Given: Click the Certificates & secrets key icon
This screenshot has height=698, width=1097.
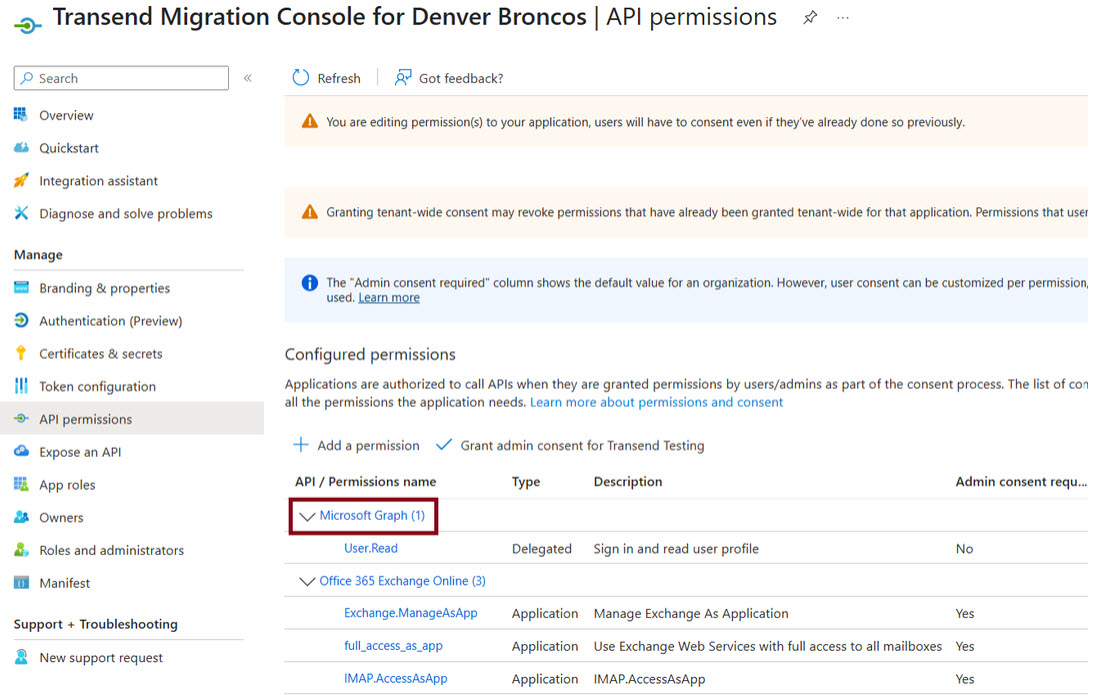Looking at the screenshot, I should (22, 353).
